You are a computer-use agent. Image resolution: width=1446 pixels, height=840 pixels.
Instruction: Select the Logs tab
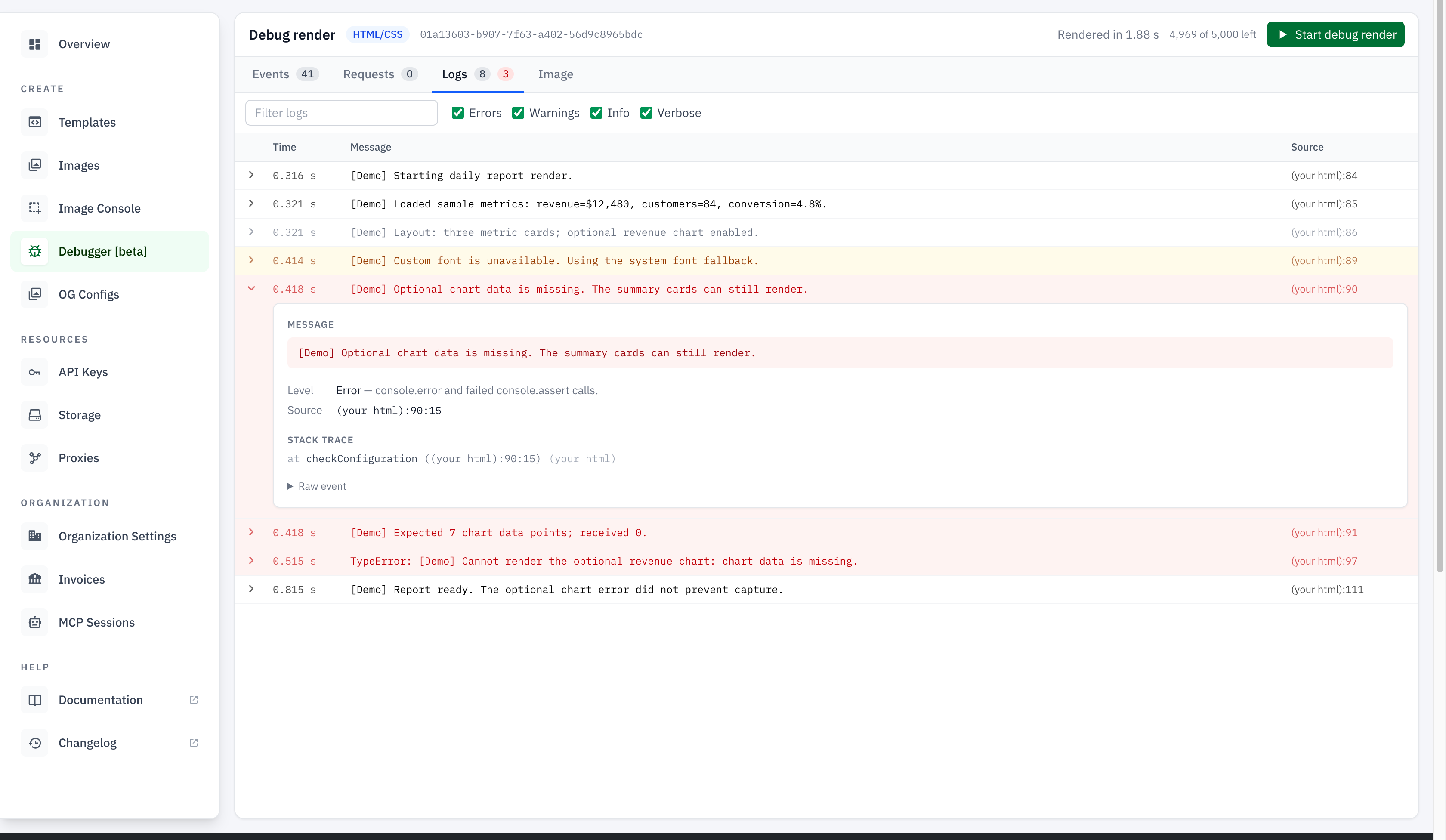pyautogui.click(x=477, y=74)
